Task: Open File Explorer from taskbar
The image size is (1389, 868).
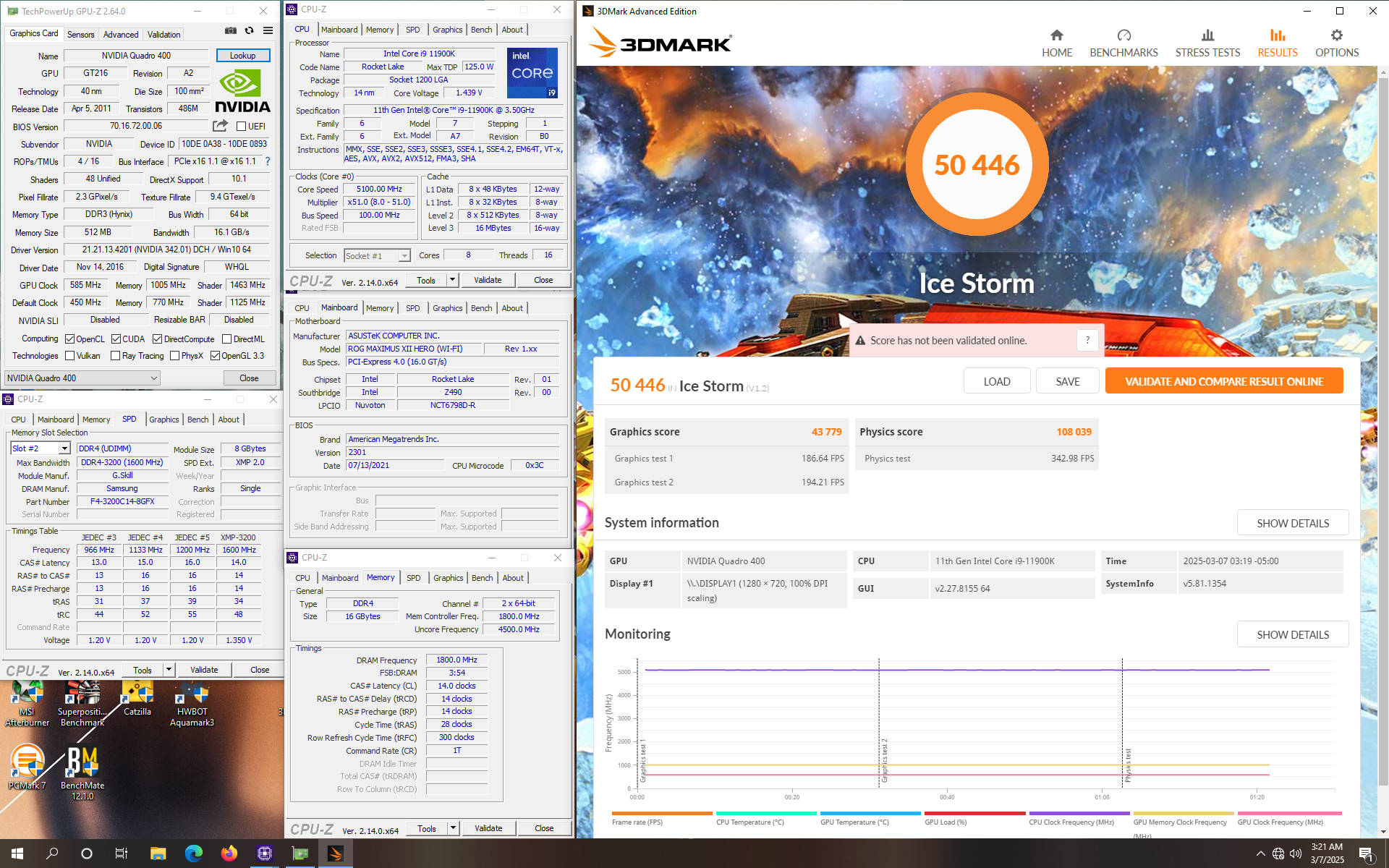Action: (x=158, y=854)
